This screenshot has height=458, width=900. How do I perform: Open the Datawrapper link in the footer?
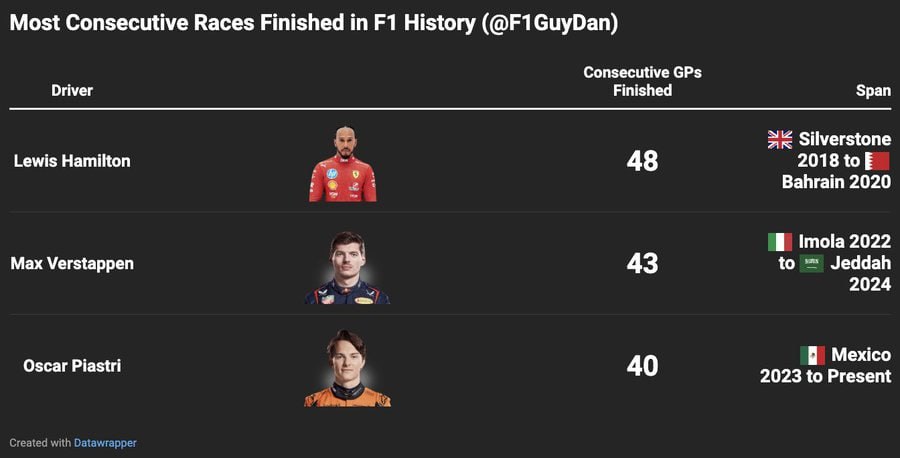(105, 443)
